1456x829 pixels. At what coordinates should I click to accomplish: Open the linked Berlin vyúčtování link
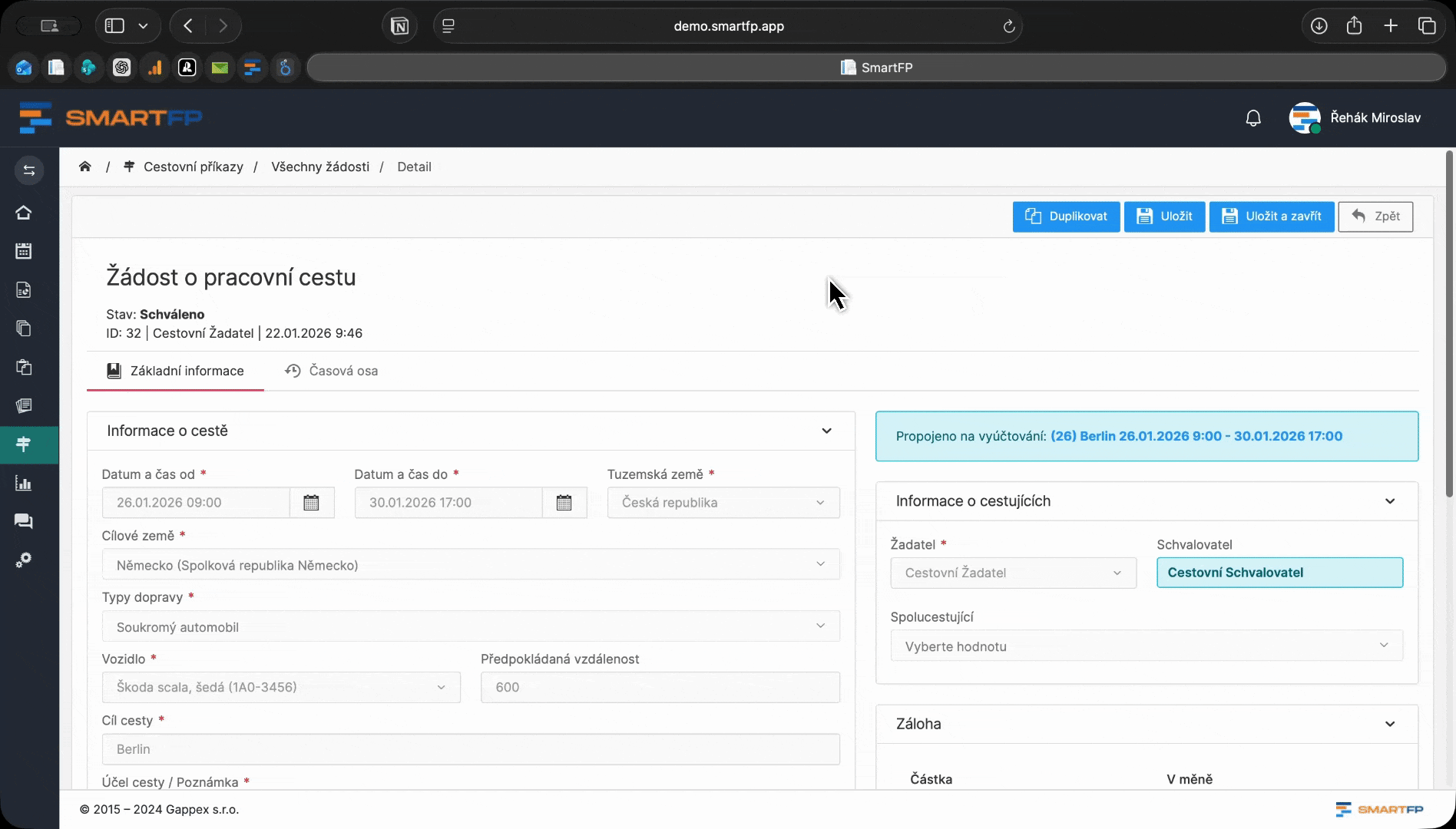click(1196, 436)
